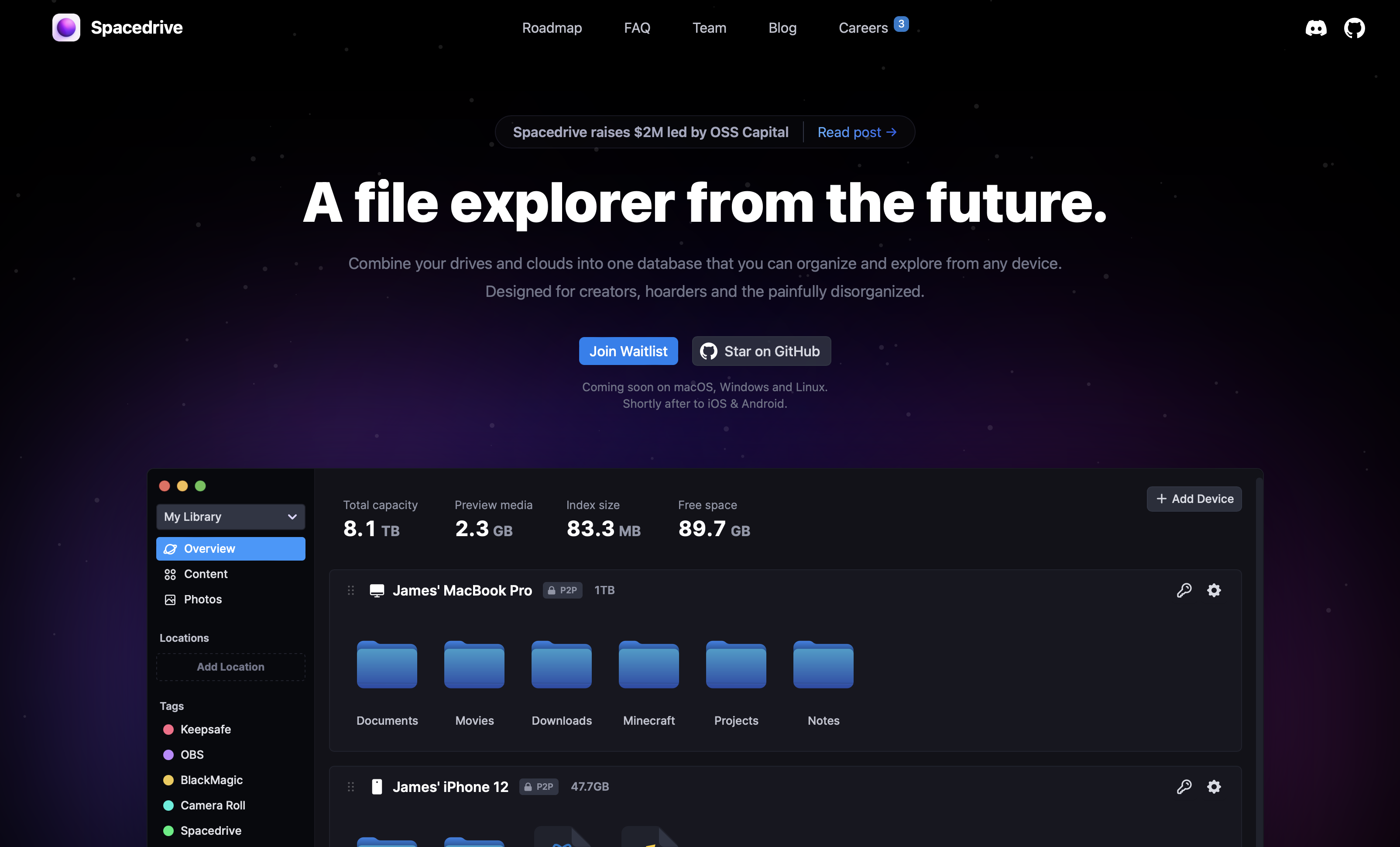The width and height of the screenshot is (1400, 847).
Task: Open the Documents folder
Action: coord(387,665)
